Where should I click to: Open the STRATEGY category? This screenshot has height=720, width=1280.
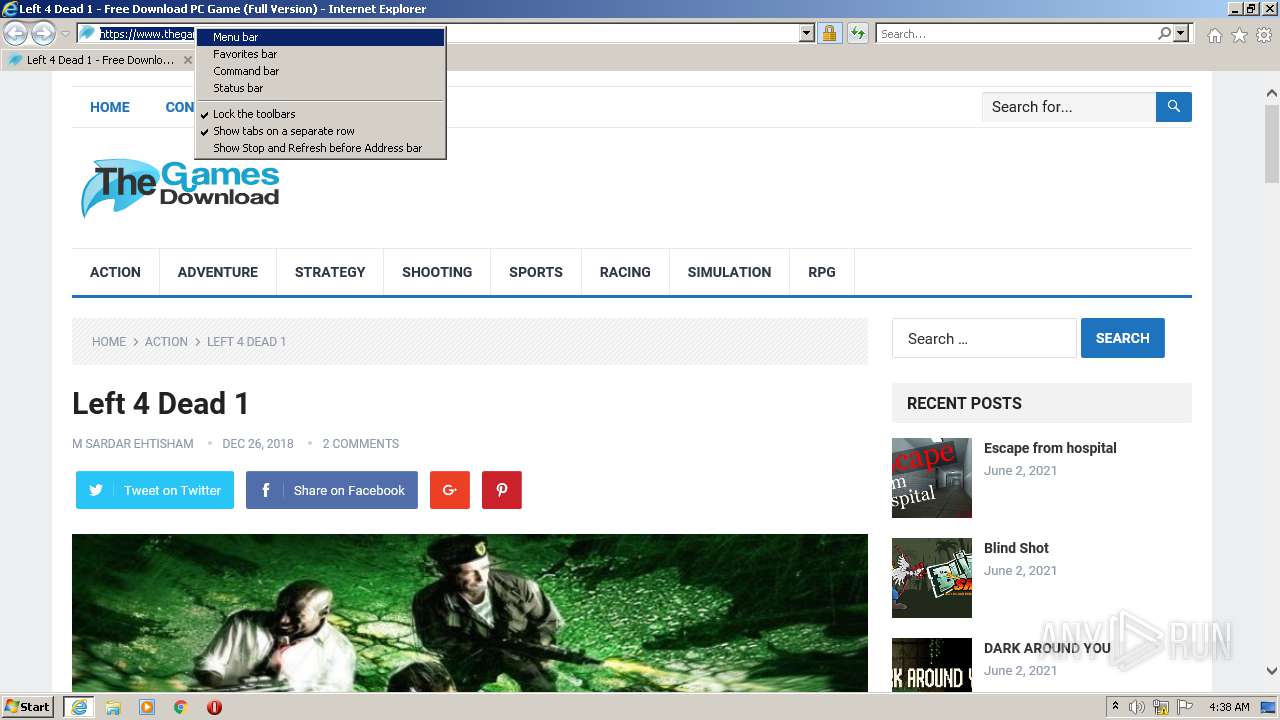(x=330, y=272)
